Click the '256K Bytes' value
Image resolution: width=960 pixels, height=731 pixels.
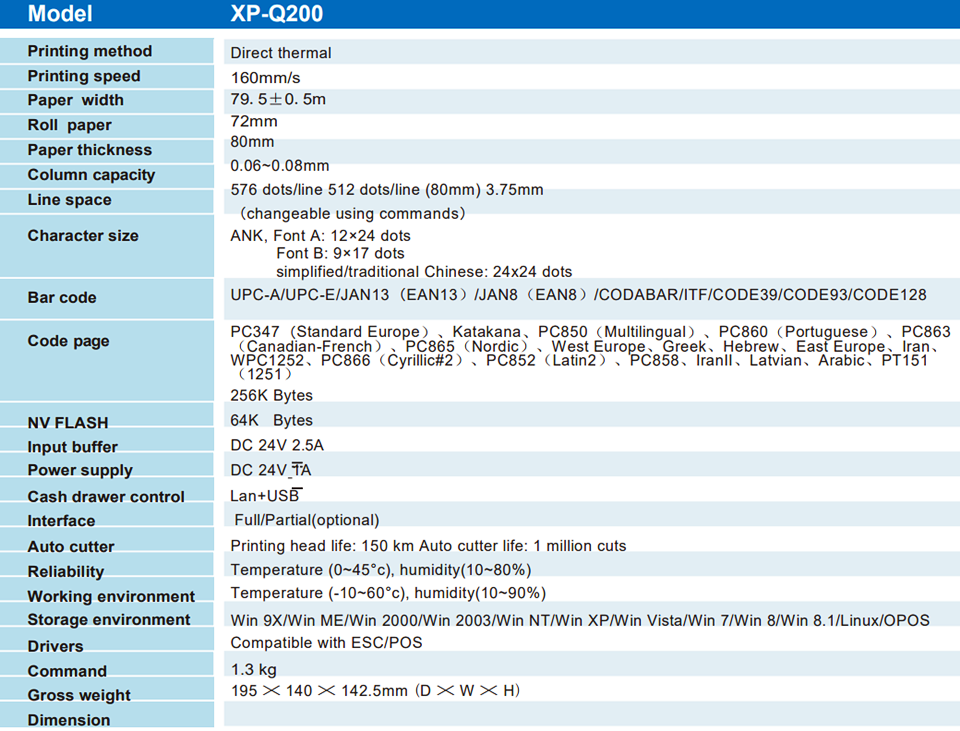coord(271,395)
